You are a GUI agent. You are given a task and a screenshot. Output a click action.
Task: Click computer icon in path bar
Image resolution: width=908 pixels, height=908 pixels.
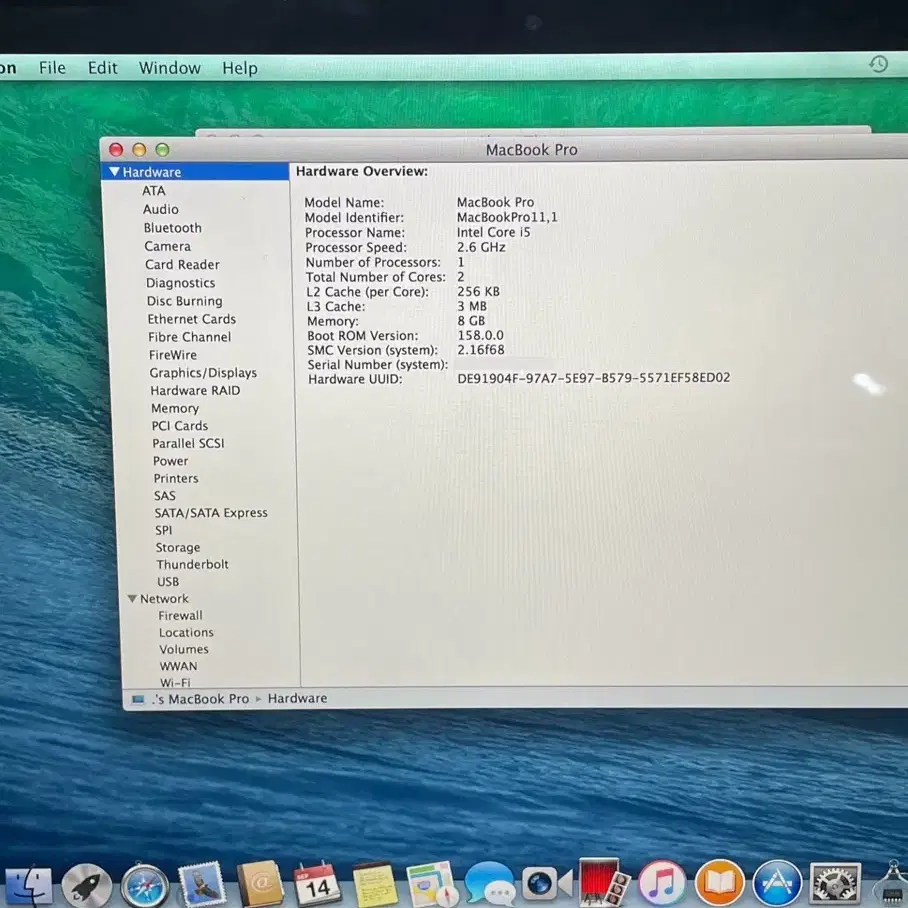click(138, 700)
